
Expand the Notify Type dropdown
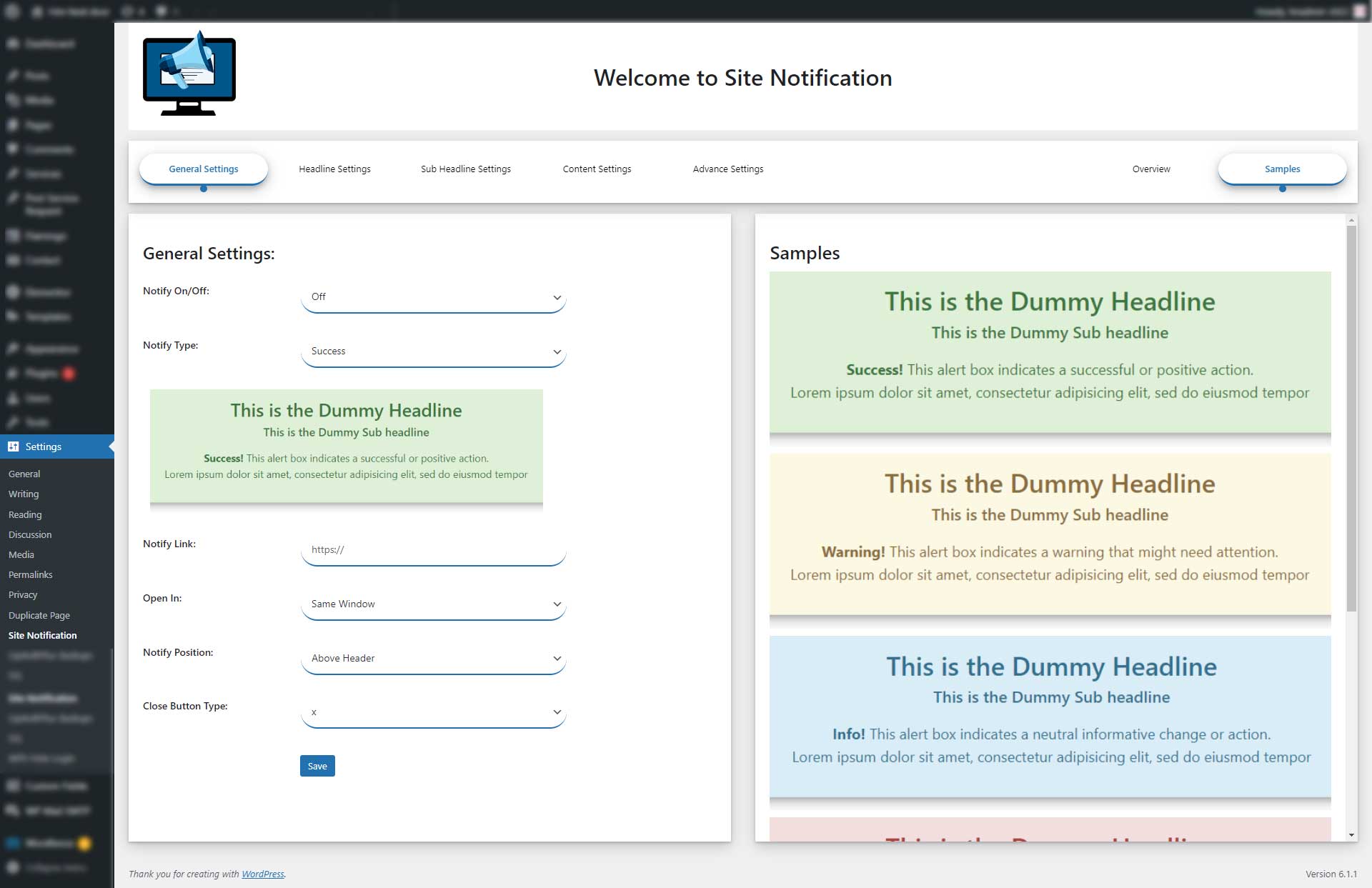pyautogui.click(x=433, y=351)
